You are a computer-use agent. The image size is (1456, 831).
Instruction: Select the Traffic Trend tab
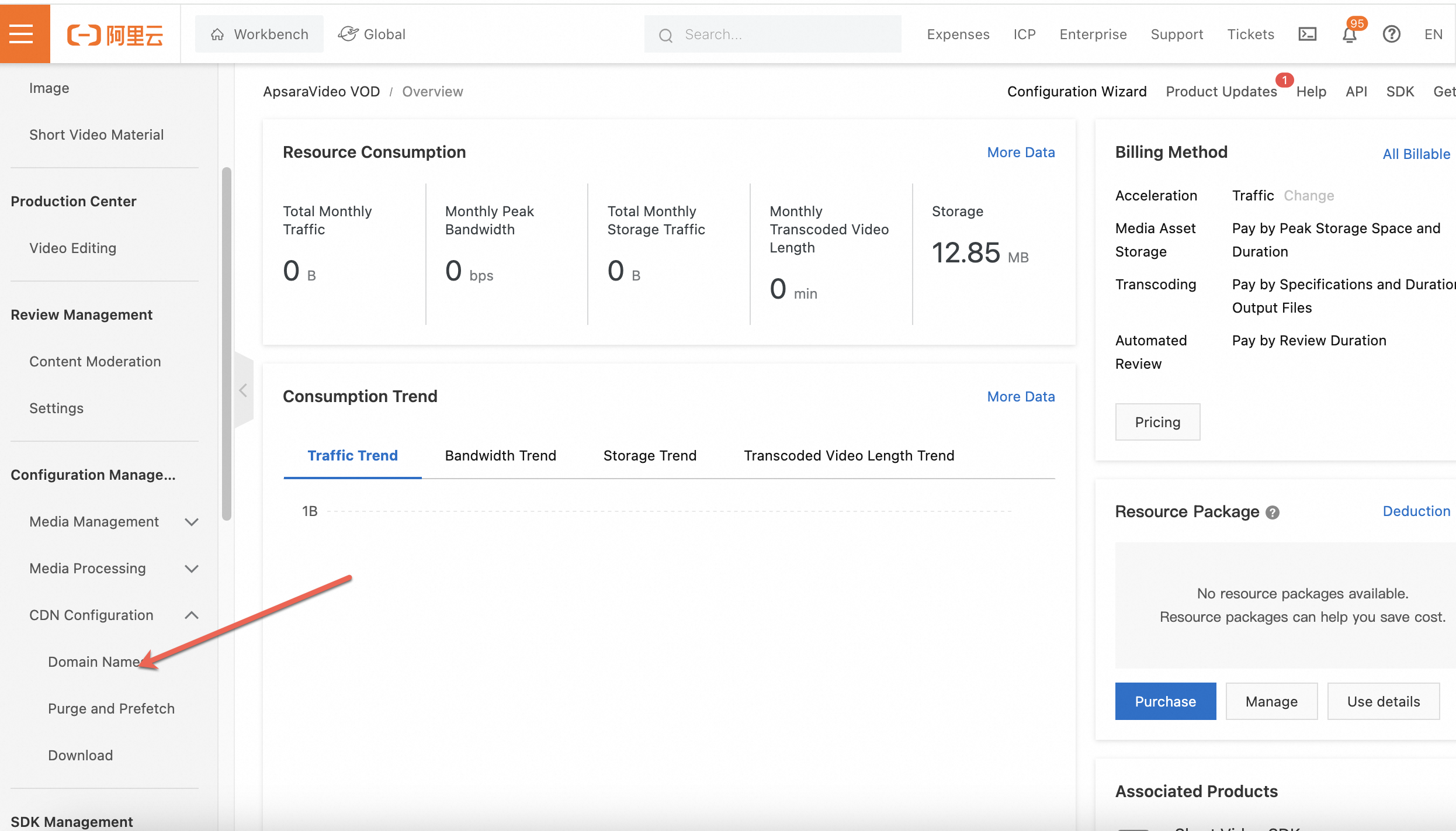click(x=352, y=455)
